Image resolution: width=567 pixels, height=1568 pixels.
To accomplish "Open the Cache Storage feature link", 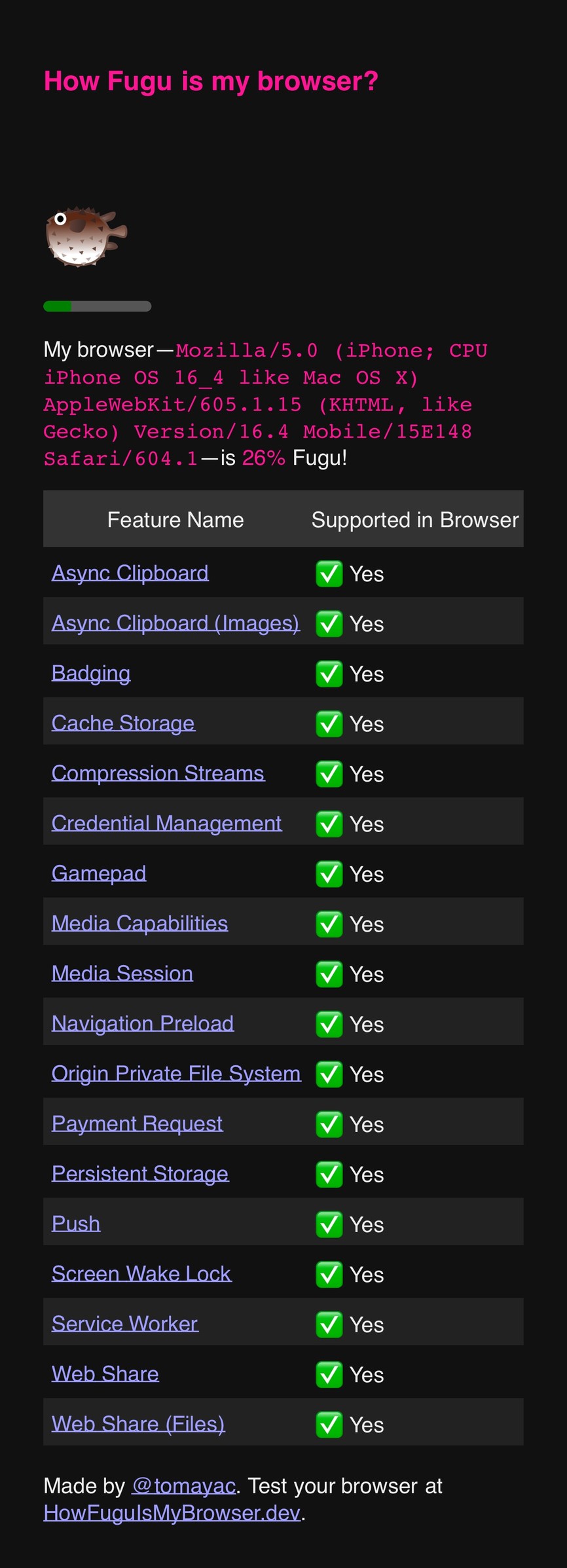I will pyautogui.click(x=123, y=723).
